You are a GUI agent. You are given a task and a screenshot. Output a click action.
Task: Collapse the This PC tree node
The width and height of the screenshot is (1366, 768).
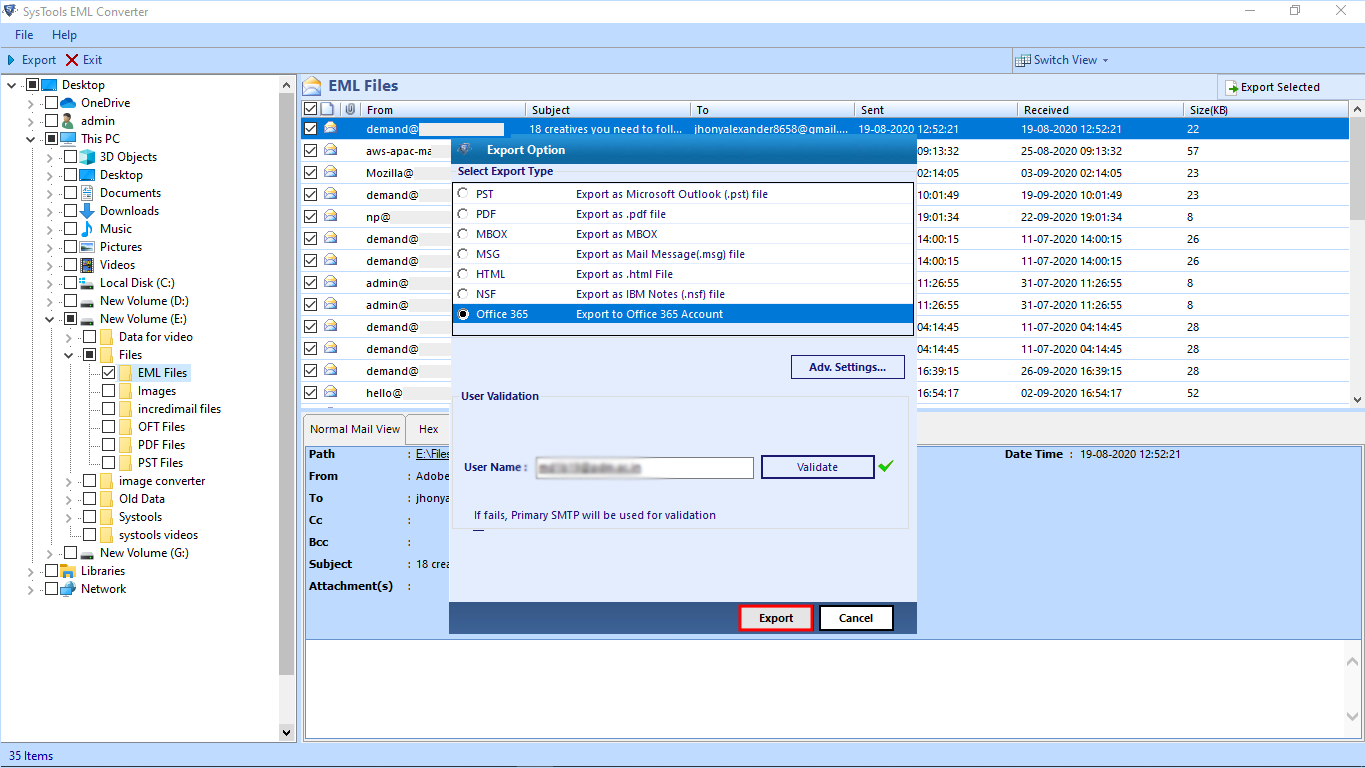coord(31,139)
